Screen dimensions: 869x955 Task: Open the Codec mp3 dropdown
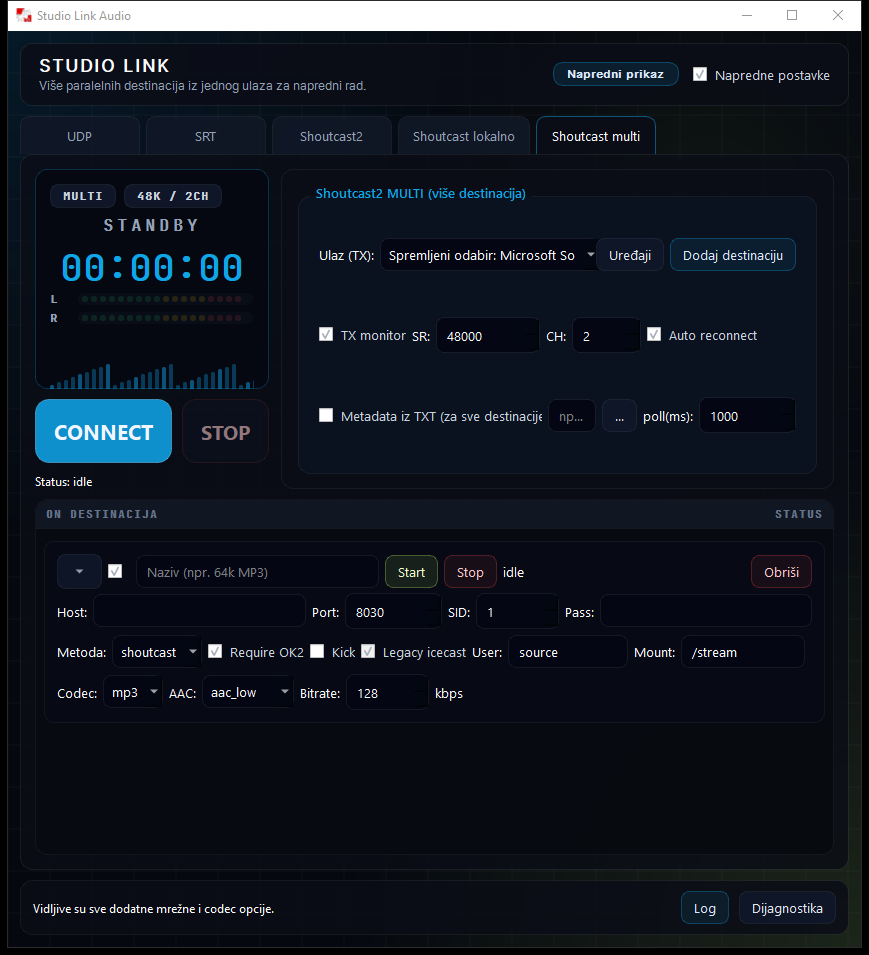(133, 692)
